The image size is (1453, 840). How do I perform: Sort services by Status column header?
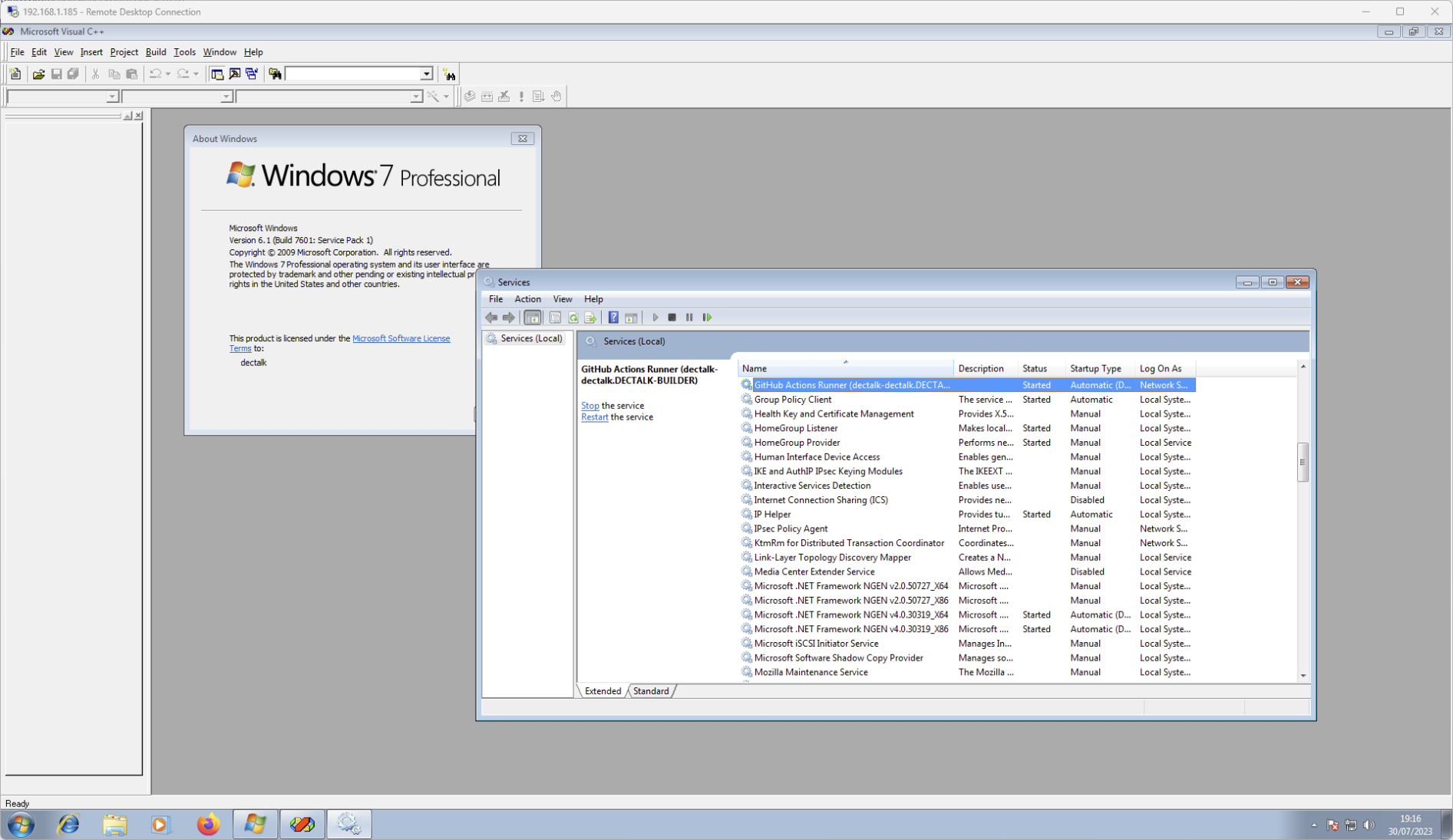coord(1041,369)
